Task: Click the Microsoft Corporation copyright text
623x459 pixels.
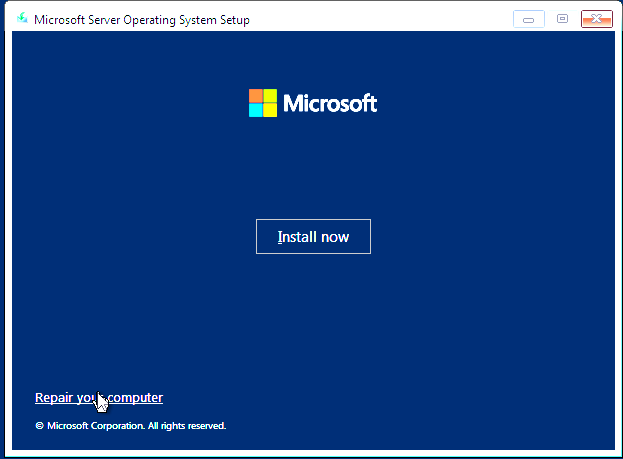Action: 131,426
